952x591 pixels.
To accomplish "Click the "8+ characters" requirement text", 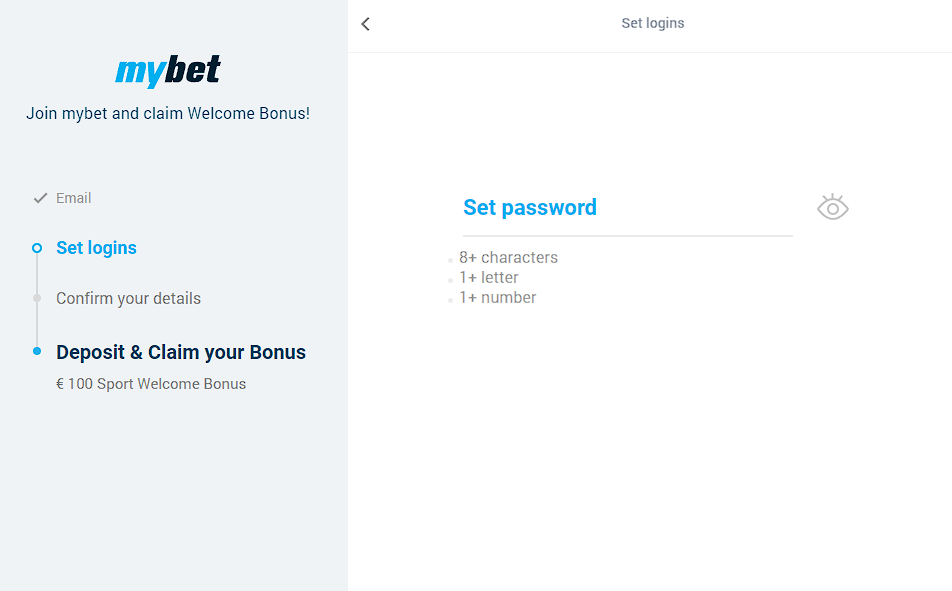I will click(x=508, y=257).
